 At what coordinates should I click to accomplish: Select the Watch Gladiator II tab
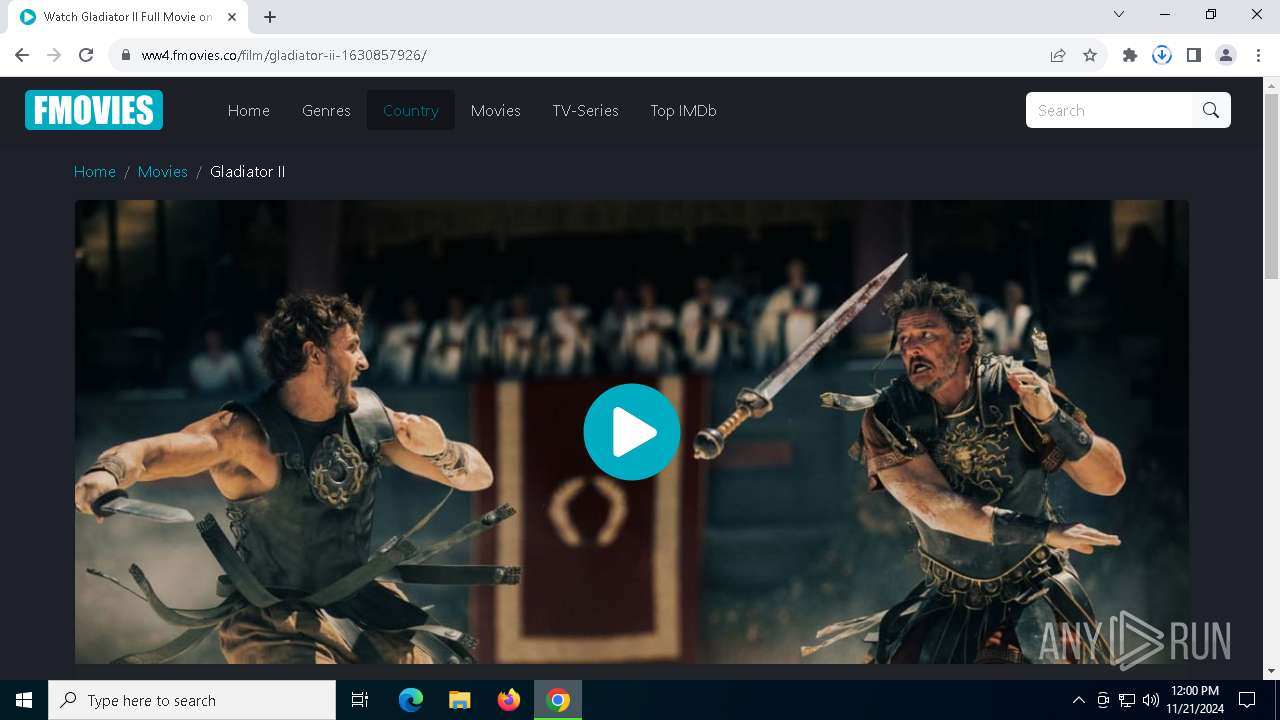(130, 17)
